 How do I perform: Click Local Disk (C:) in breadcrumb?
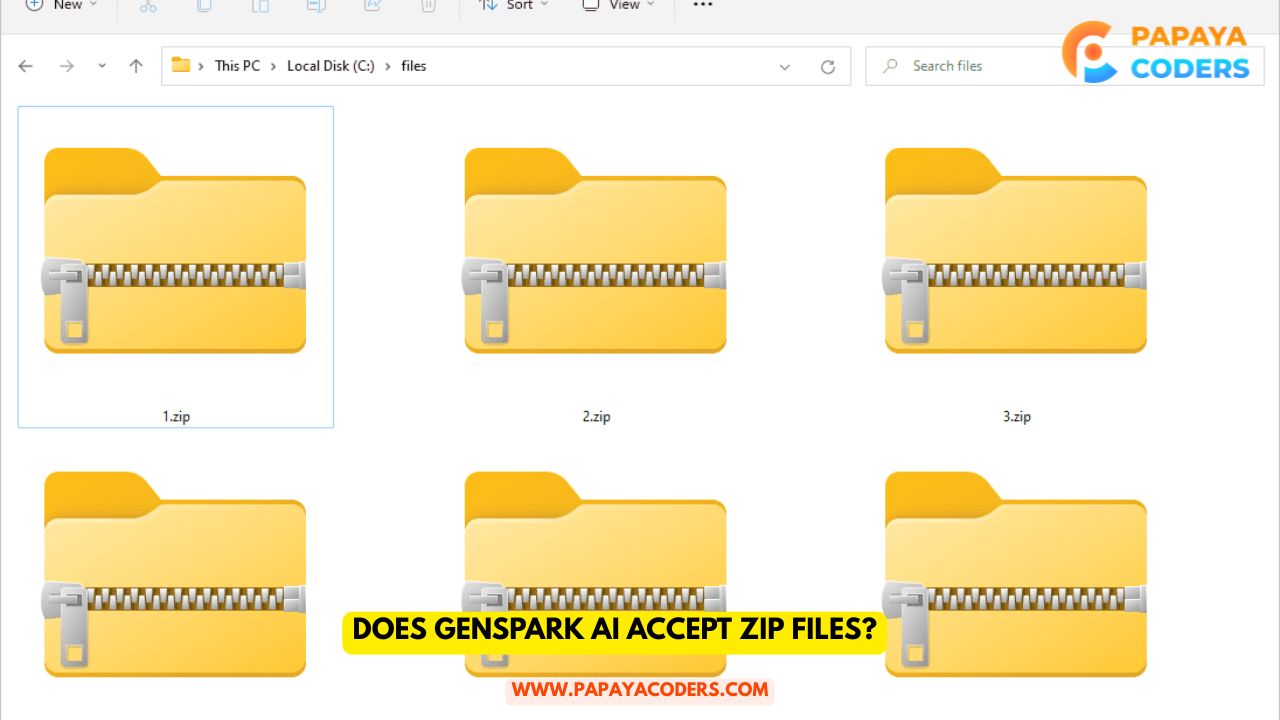pyautogui.click(x=330, y=66)
